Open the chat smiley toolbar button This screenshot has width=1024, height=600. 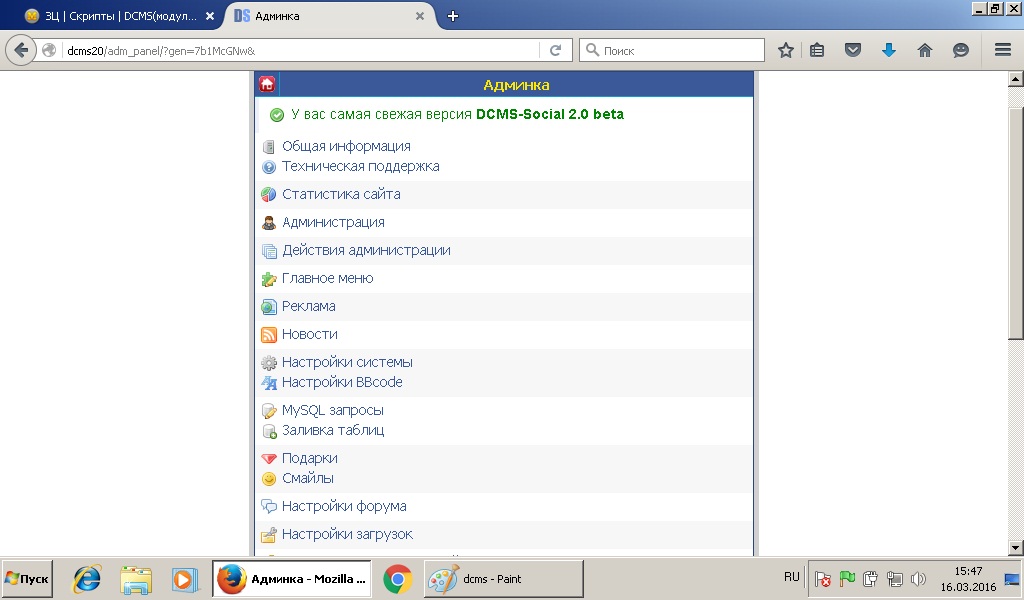point(961,50)
